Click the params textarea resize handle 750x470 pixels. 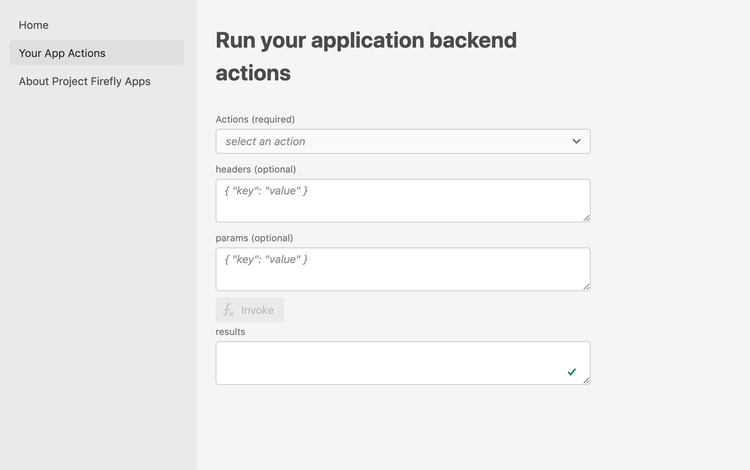click(x=586, y=287)
